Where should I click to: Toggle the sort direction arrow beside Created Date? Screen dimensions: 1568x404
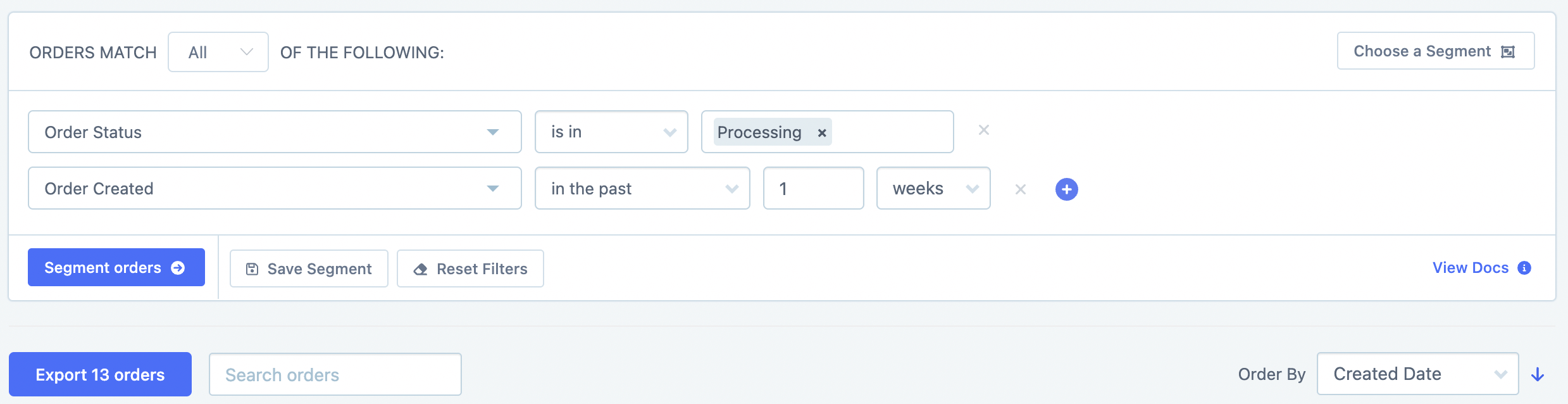click(1538, 374)
